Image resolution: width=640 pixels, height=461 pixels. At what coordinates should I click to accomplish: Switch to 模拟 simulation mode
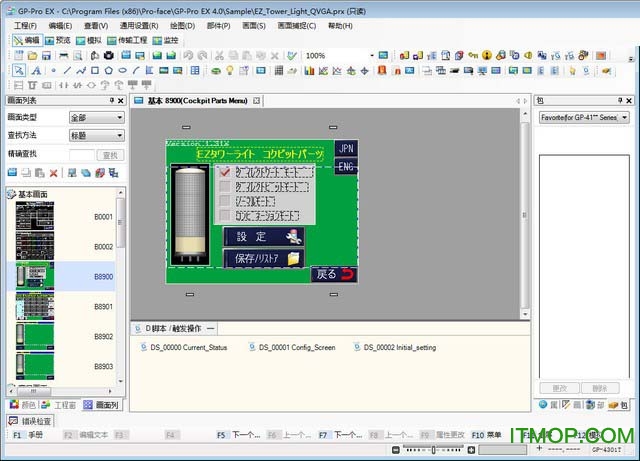pyautogui.click(x=89, y=40)
